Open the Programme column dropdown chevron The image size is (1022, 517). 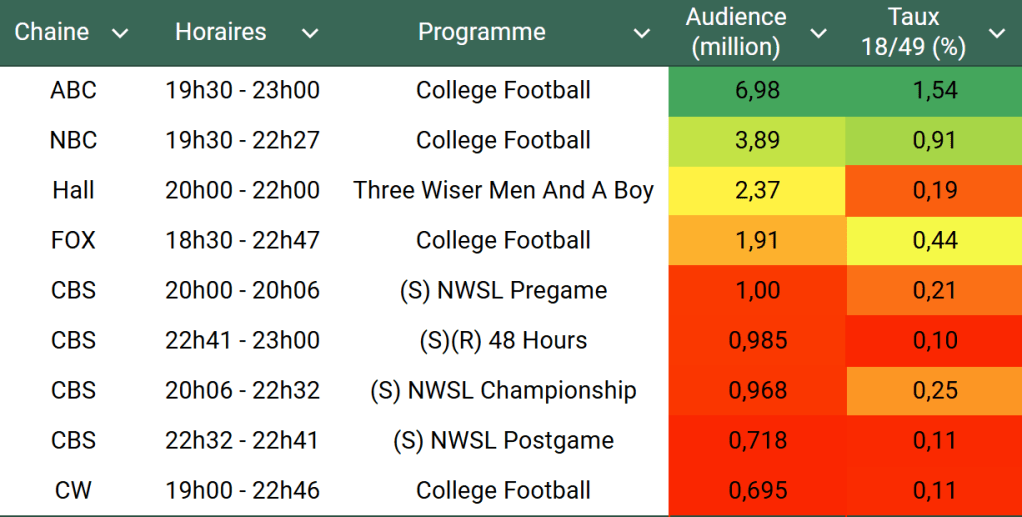pos(642,33)
